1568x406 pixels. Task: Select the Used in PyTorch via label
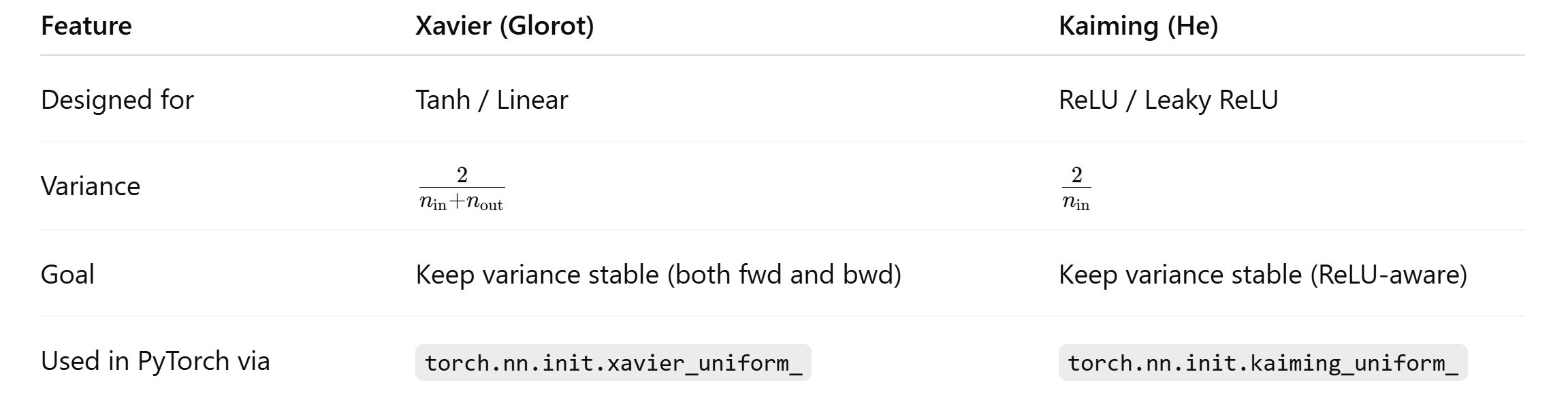click(x=155, y=361)
